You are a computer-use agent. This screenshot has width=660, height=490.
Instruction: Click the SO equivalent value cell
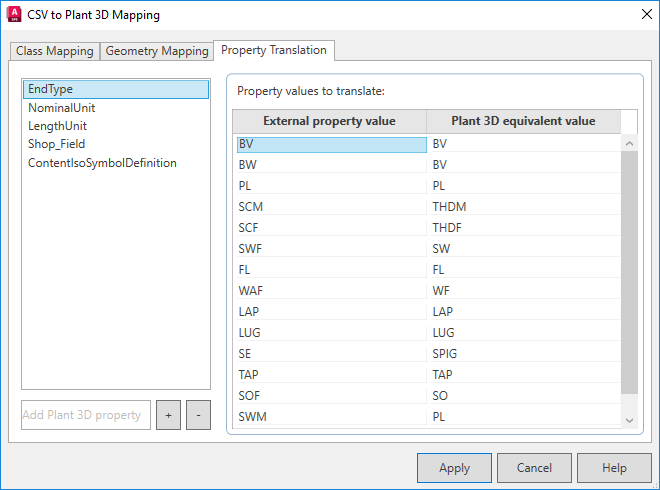pos(525,396)
